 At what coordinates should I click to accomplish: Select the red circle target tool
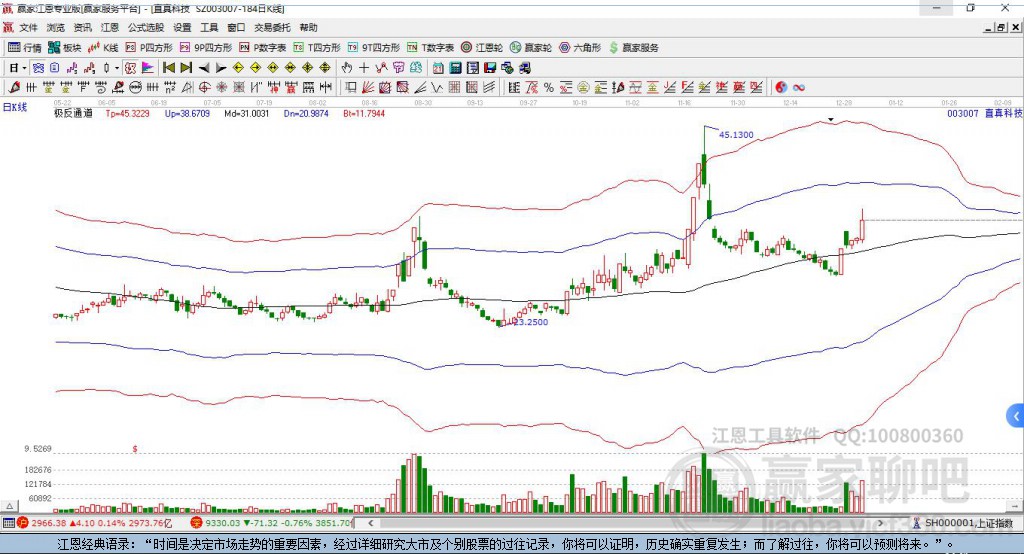click(204, 87)
